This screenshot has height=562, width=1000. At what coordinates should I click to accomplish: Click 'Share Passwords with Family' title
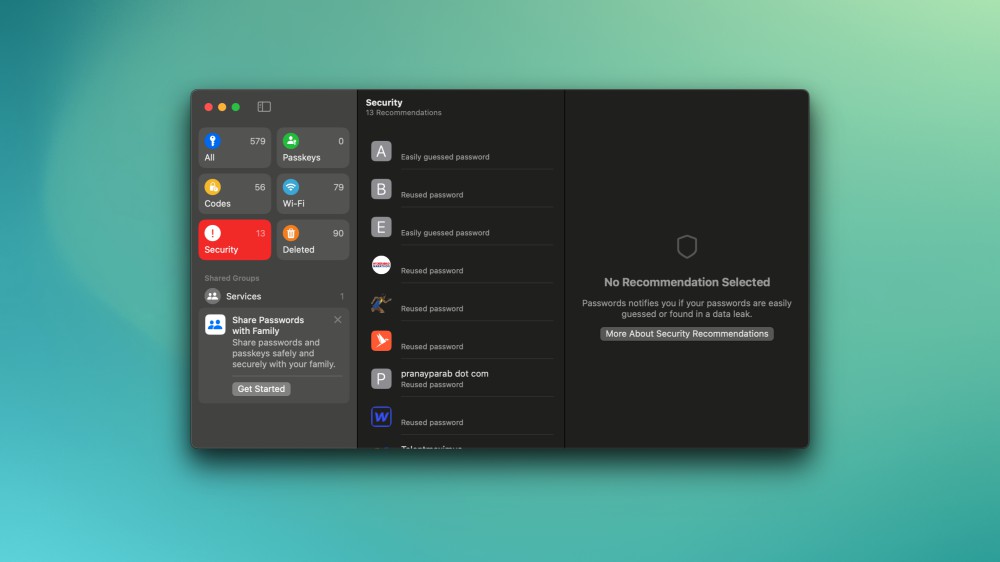268,325
